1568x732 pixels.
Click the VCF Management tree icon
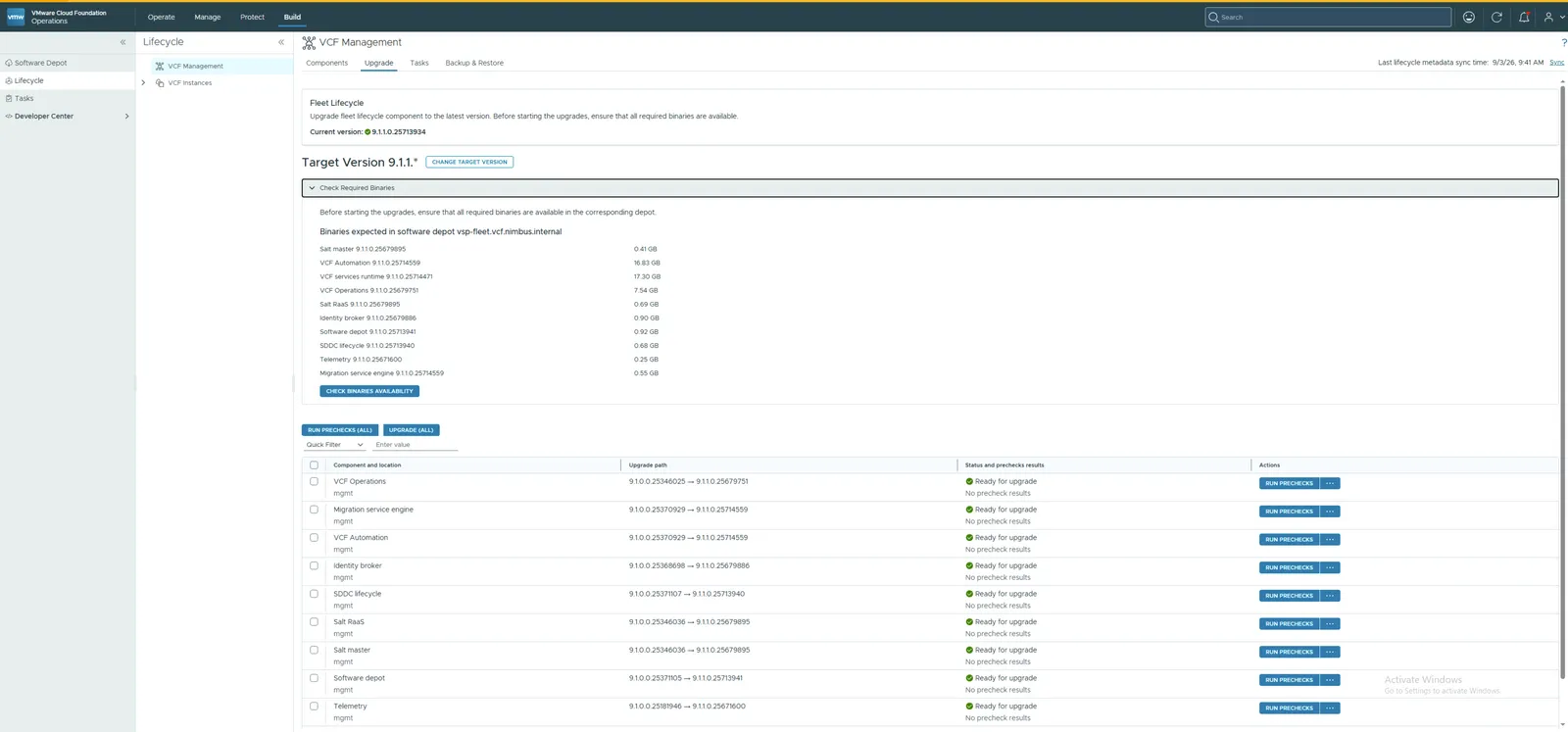click(160, 66)
